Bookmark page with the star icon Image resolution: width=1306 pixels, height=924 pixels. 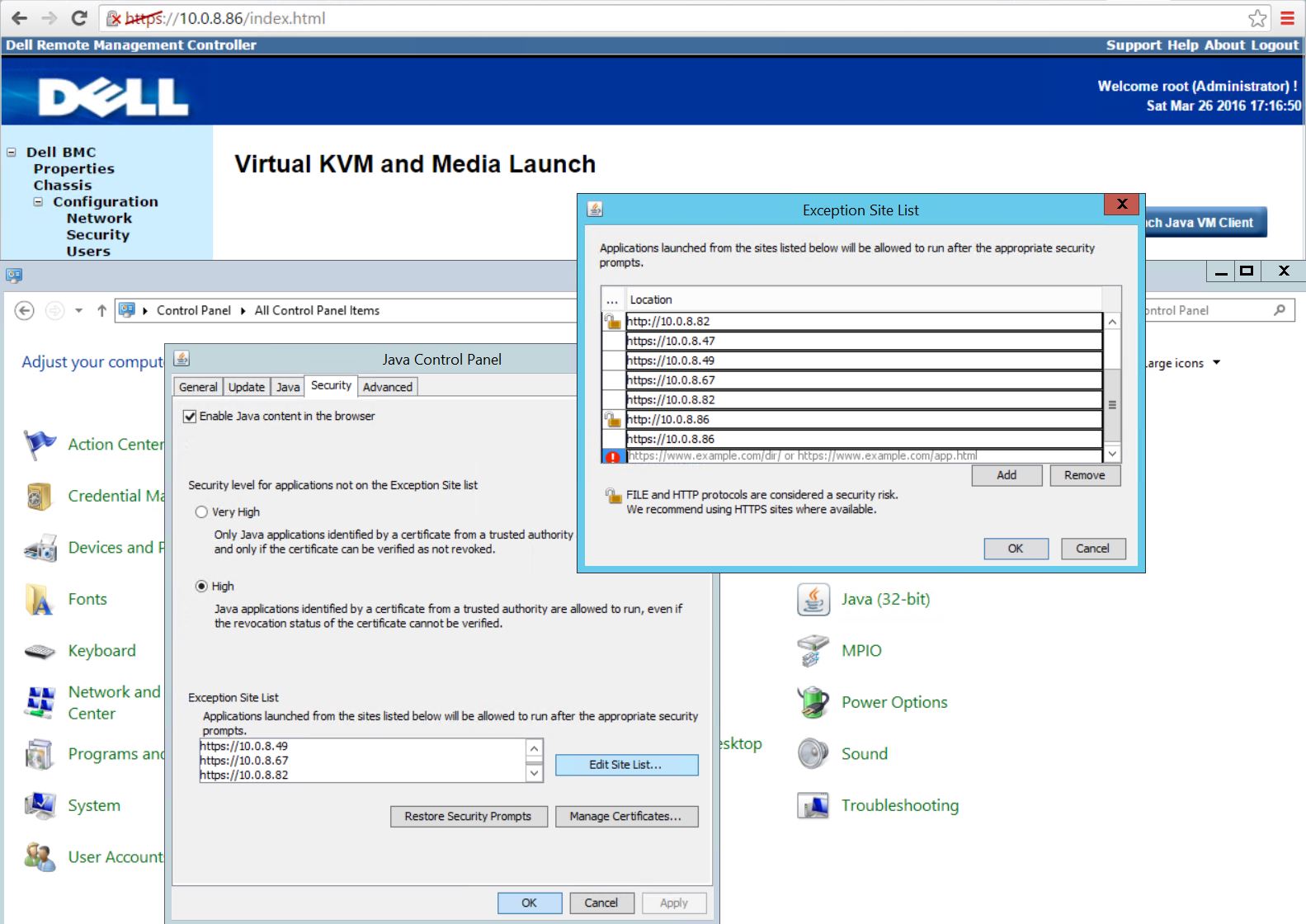pos(1257,18)
